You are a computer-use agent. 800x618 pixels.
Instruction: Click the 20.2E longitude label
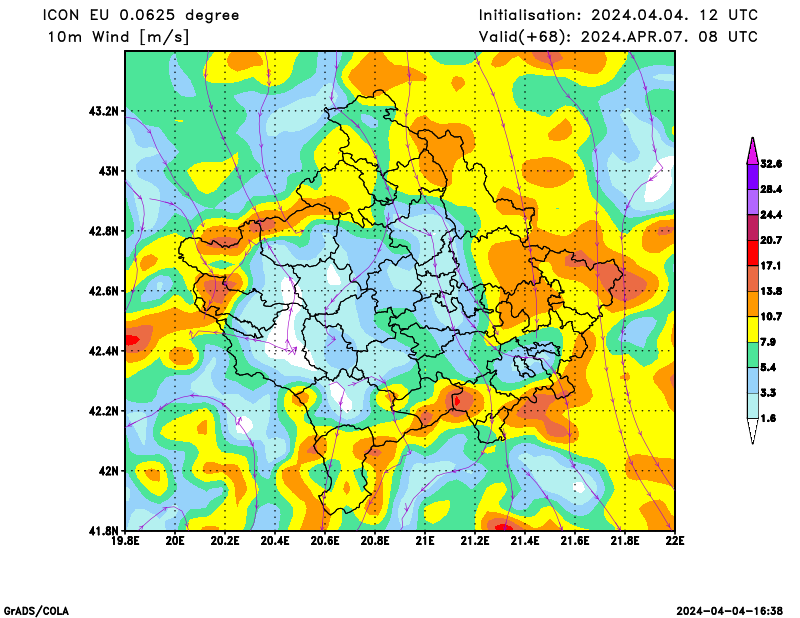click(x=225, y=541)
